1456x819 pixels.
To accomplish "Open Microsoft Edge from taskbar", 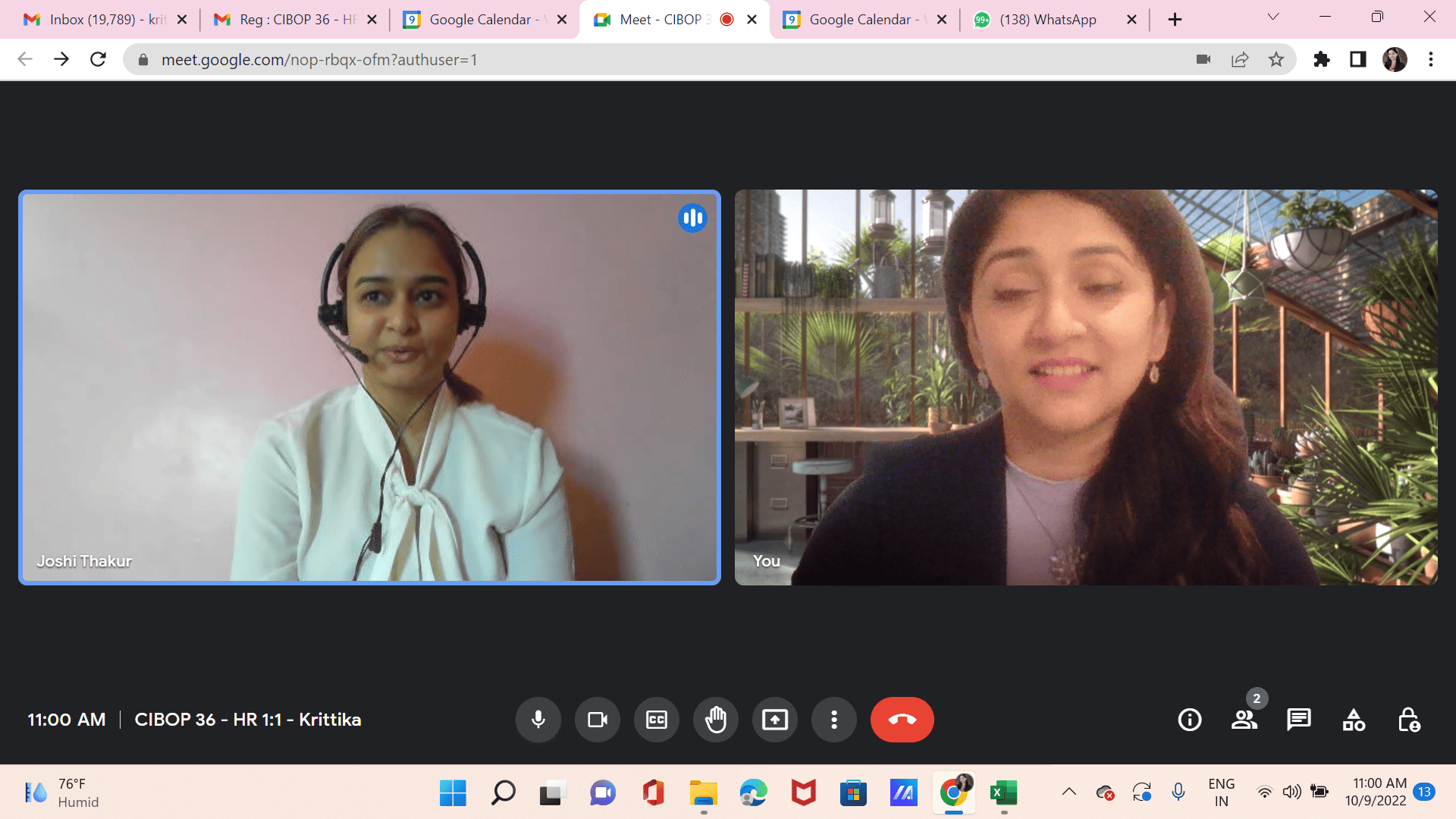I will [754, 793].
